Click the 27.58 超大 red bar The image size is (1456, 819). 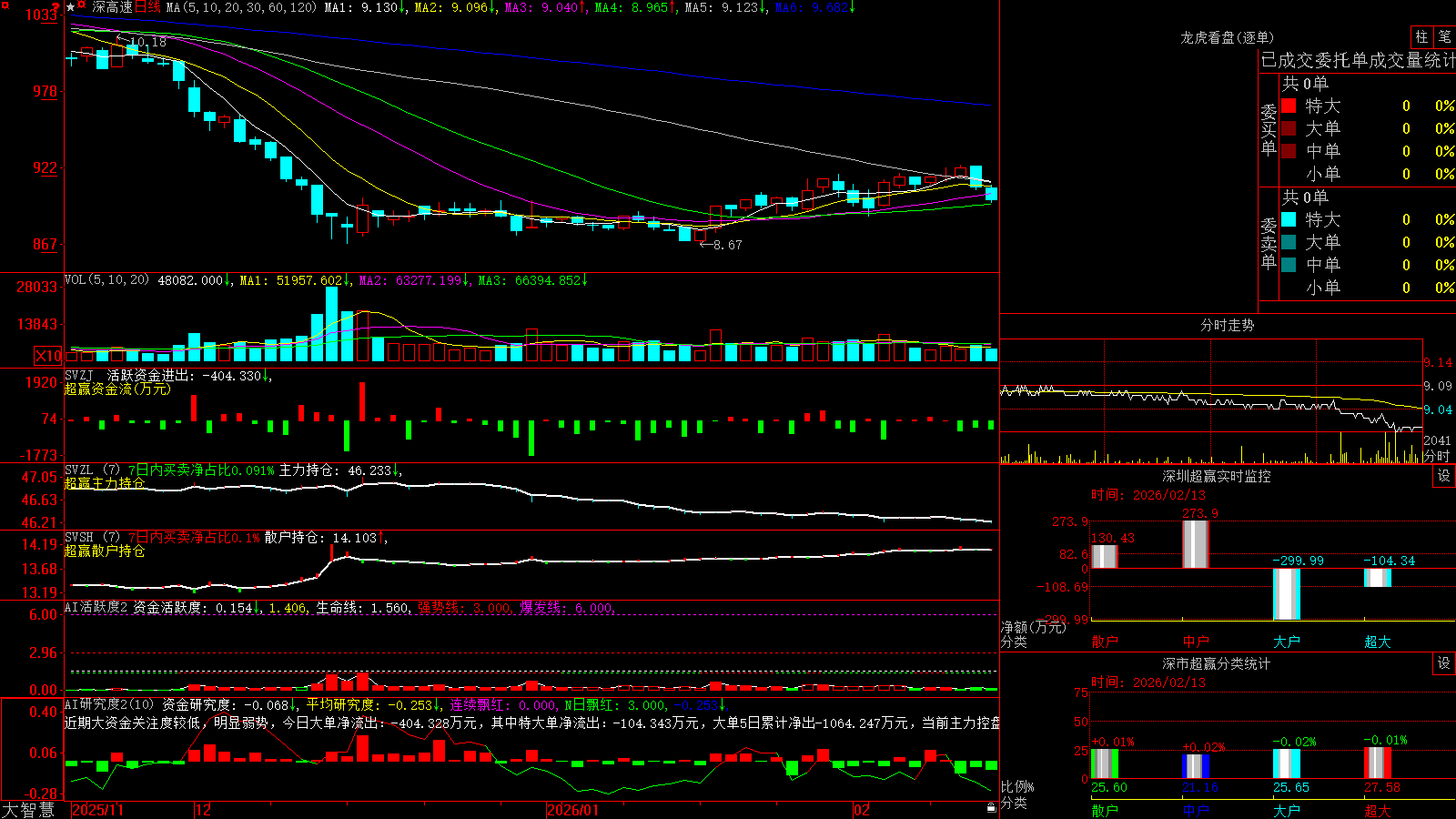pyautogui.click(x=1377, y=763)
